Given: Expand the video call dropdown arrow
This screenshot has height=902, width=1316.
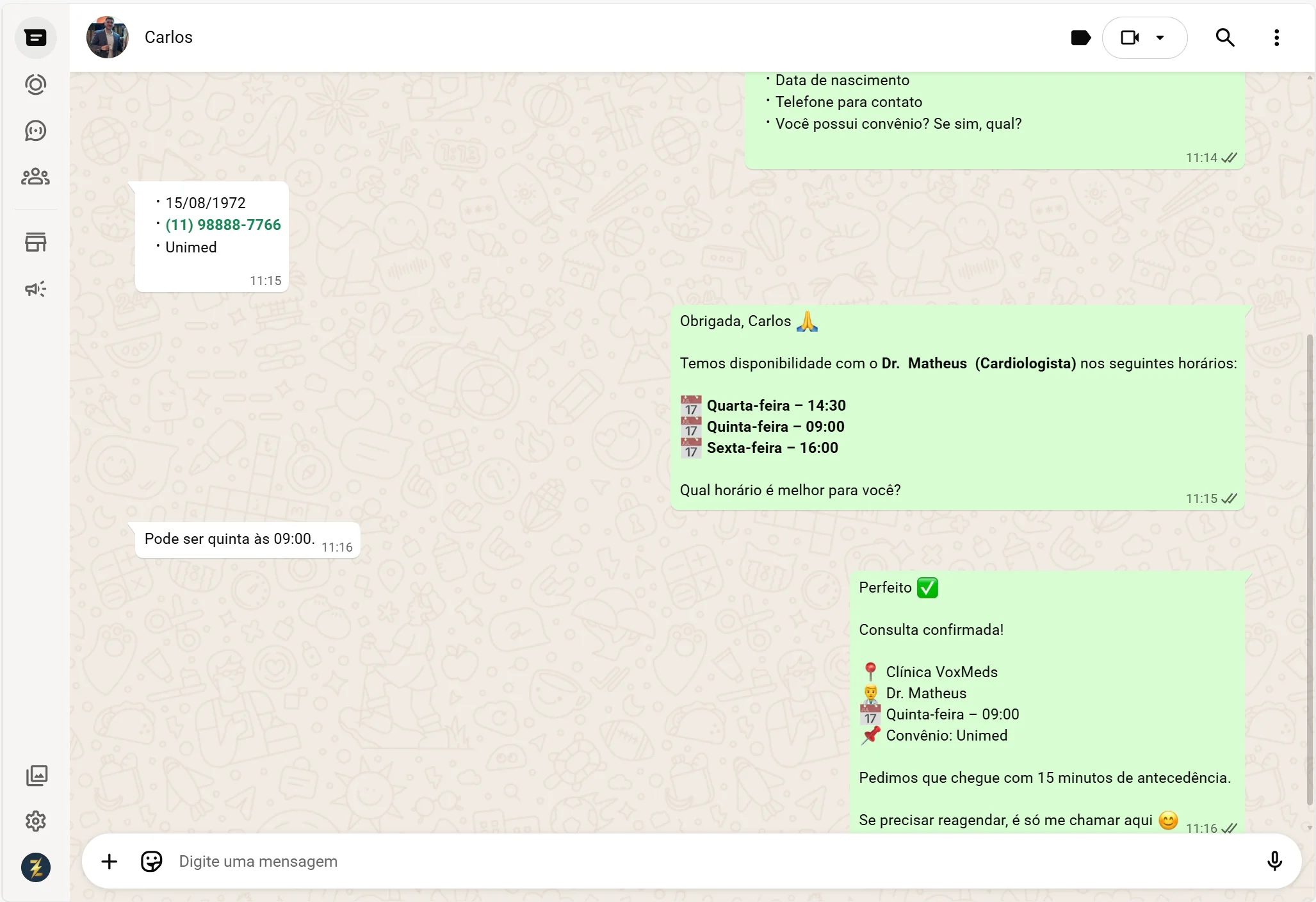Looking at the screenshot, I should point(1160,37).
